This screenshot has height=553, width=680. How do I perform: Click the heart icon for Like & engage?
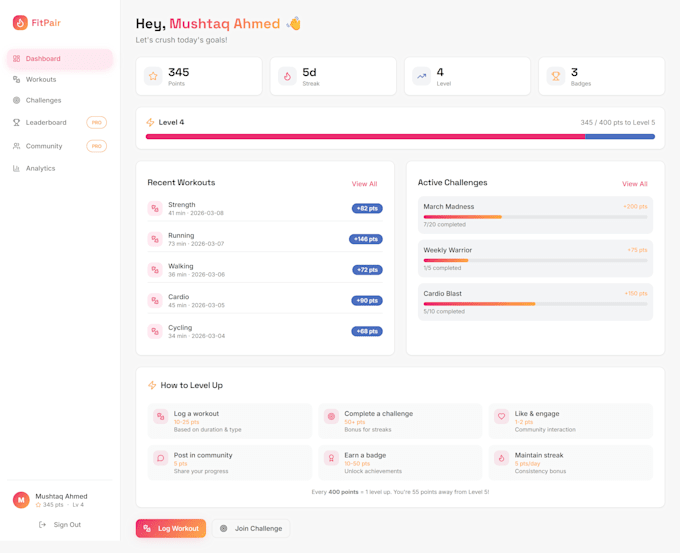pyautogui.click(x=501, y=416)
